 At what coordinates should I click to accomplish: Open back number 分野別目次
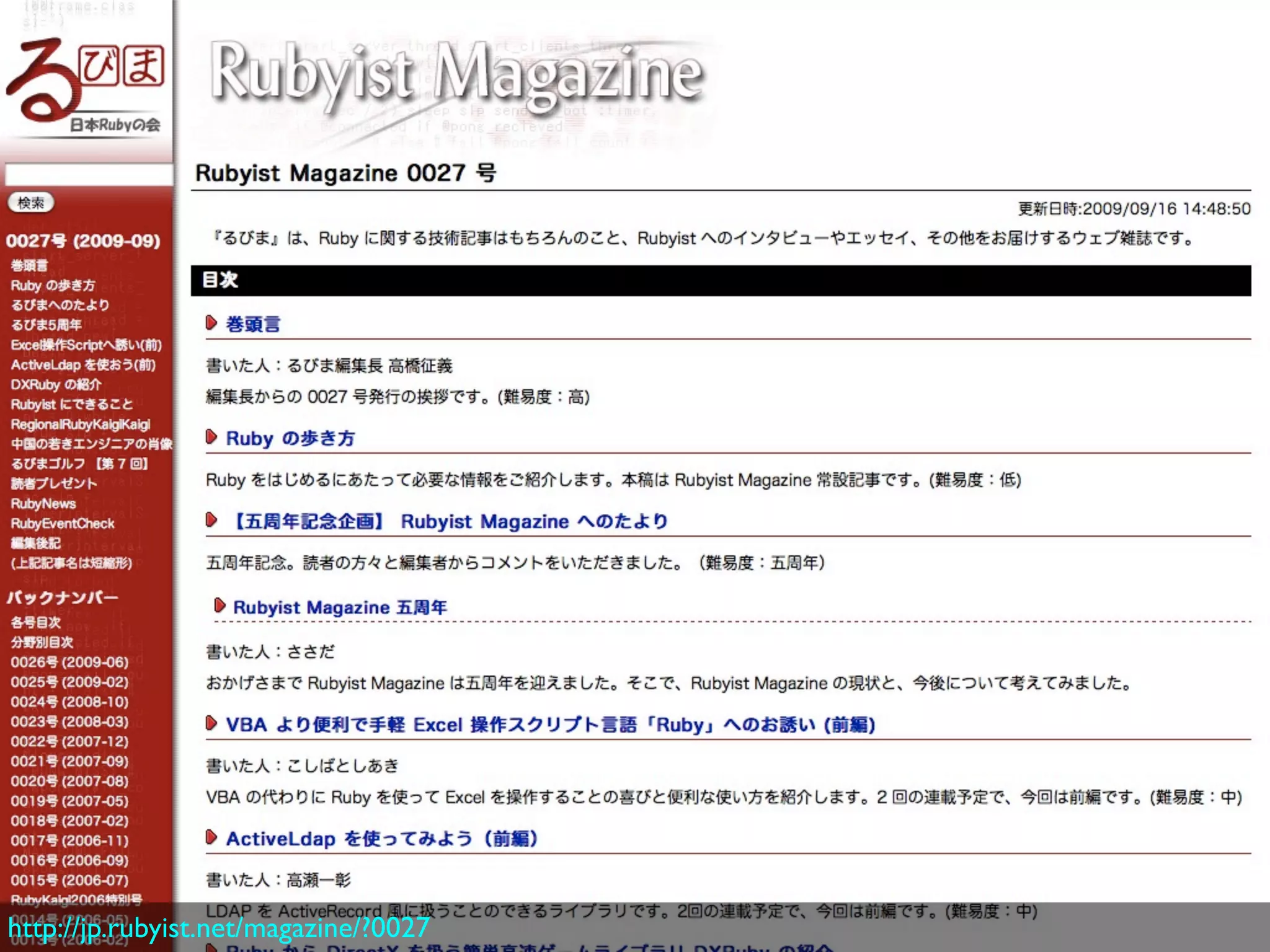tap(42, 642)
